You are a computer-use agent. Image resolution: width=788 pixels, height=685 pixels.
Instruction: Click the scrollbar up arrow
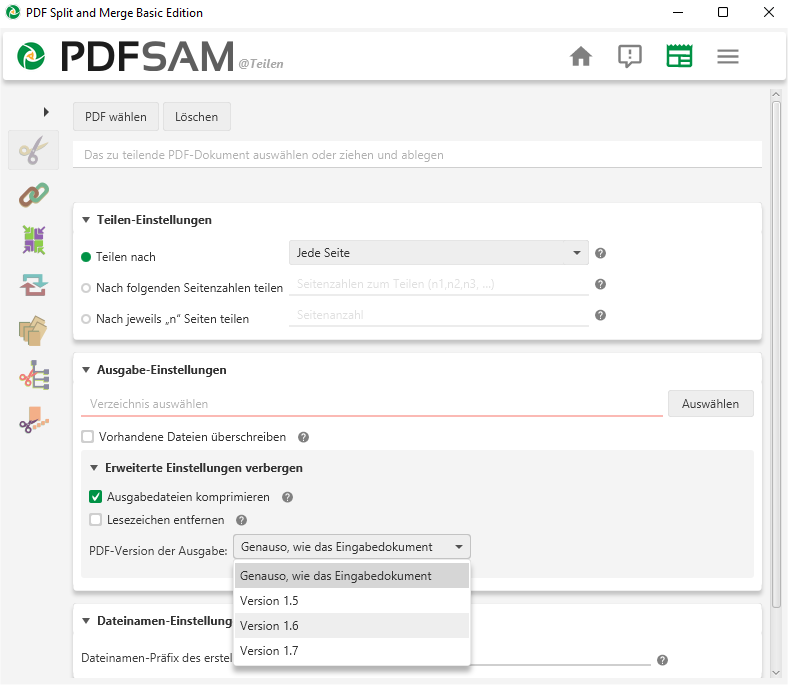click(x=776, y=94)
